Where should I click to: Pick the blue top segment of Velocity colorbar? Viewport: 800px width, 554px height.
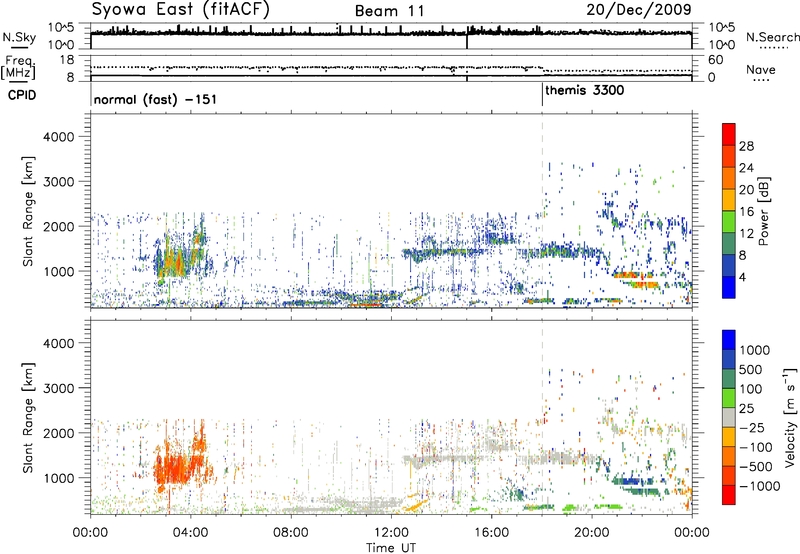pyautogui.click(x=729, y=340)
